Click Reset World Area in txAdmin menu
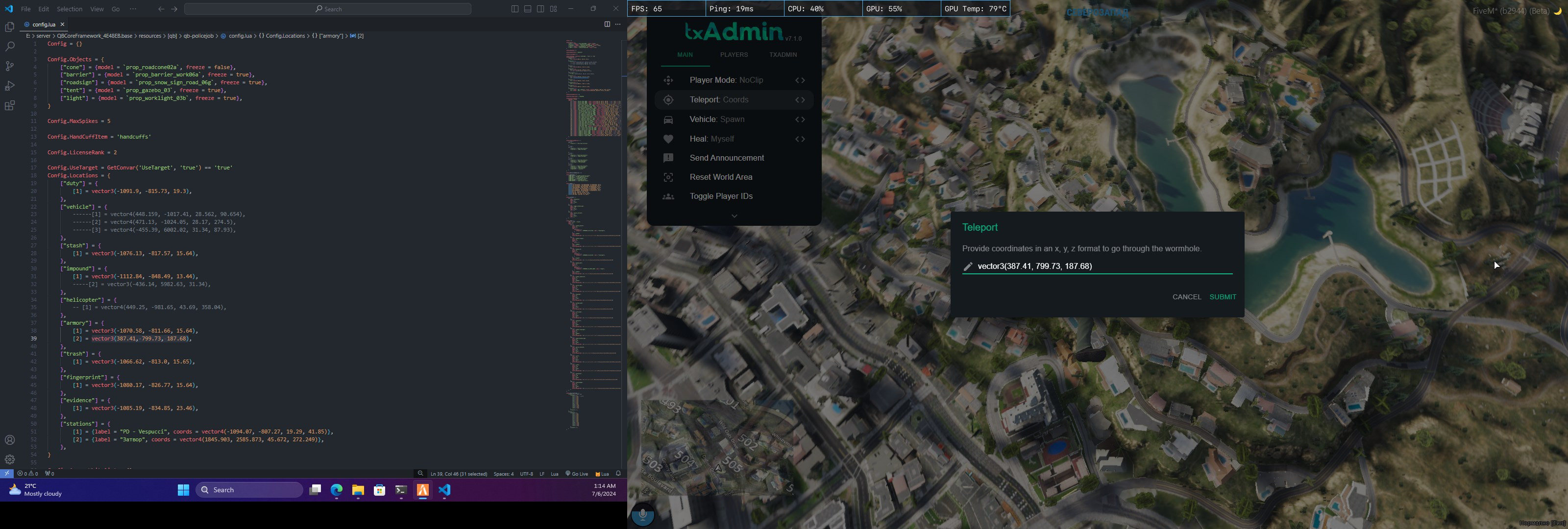The height and width of the screenshot is (529, 1568). point(721,177)
